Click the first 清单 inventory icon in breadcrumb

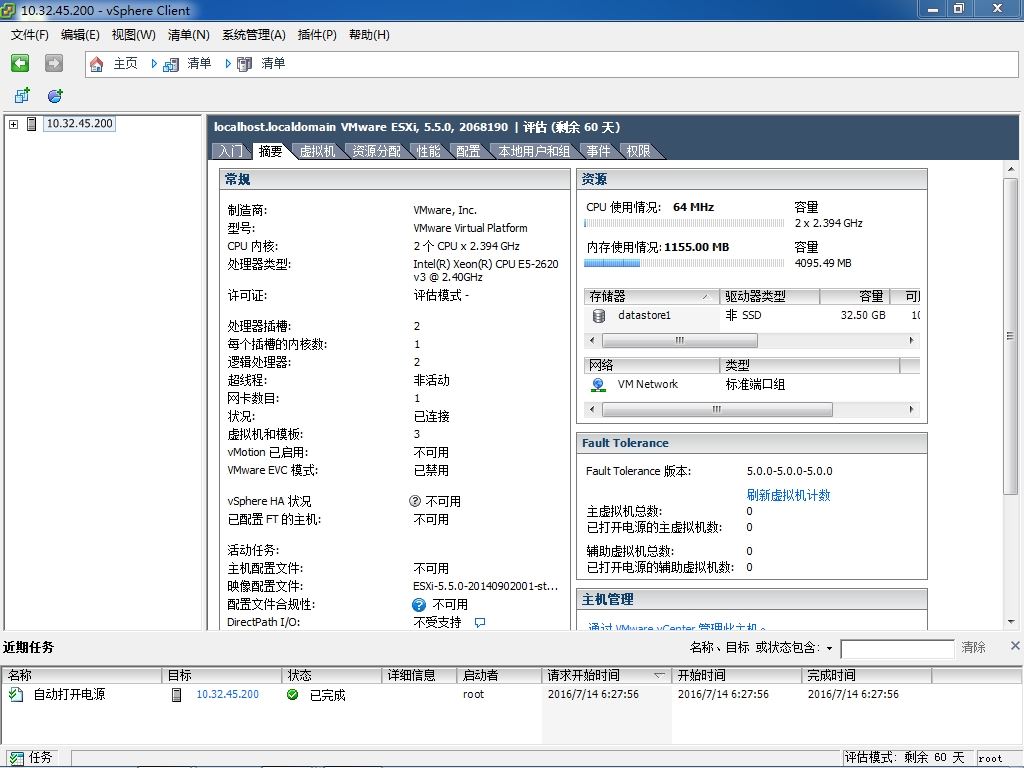point(171,64)
